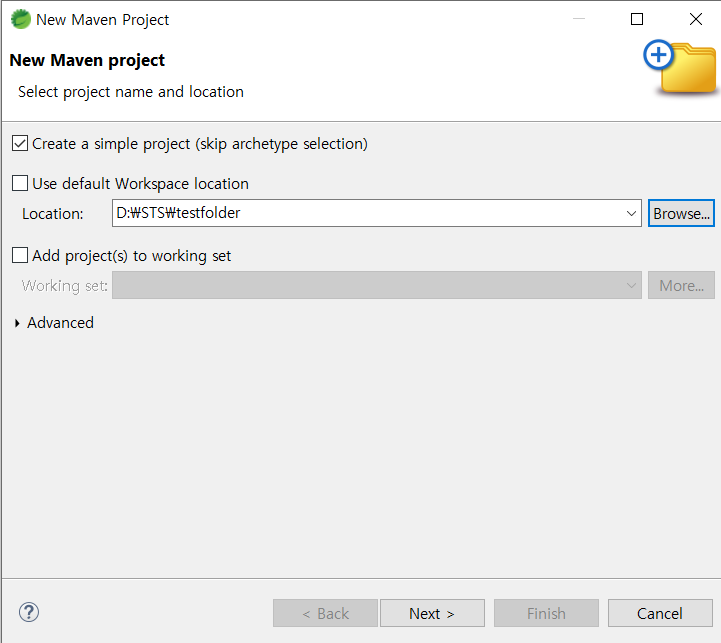Open help via question mark icon
Screen dimensions: 721x643
[29, 612]
